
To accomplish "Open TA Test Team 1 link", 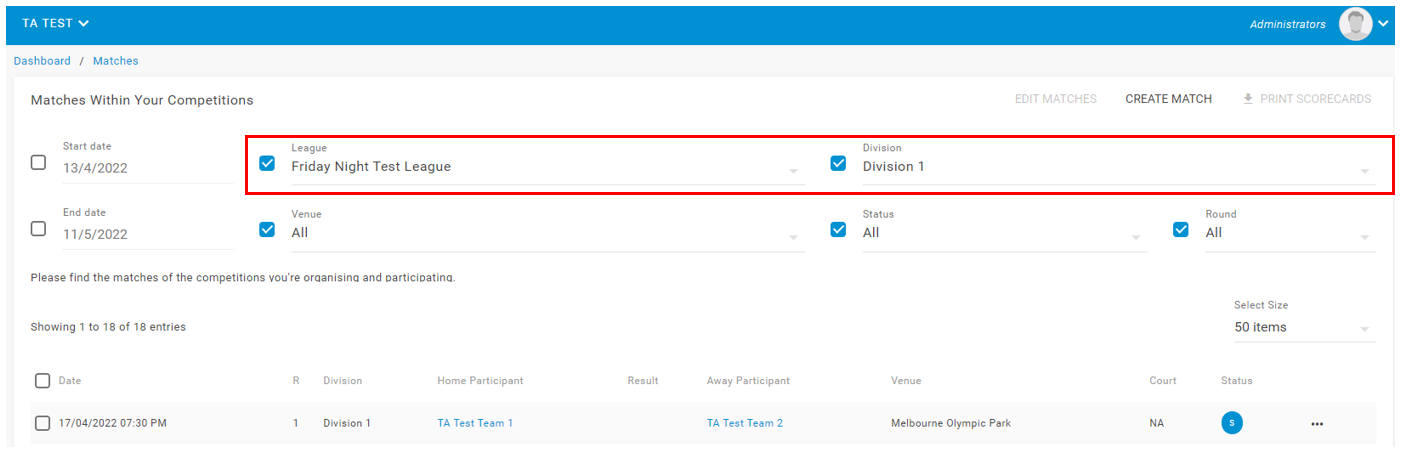I will (x=475, y=423).
